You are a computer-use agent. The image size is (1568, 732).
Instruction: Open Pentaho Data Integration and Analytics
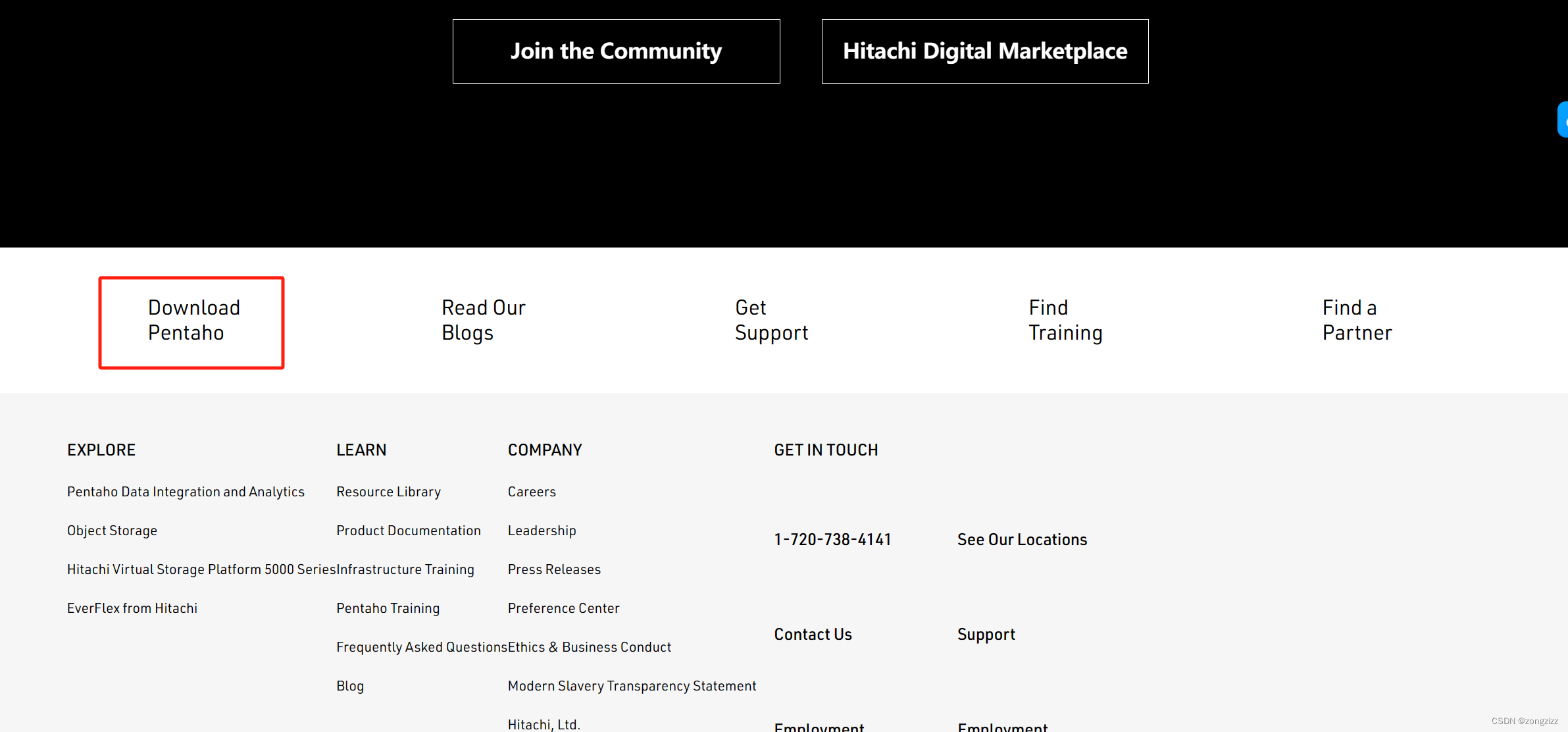point(186,492)
